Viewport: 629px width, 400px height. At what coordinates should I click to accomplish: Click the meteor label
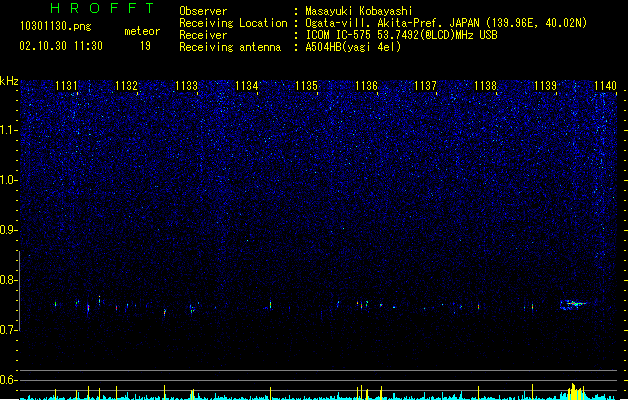pos(142,31)
